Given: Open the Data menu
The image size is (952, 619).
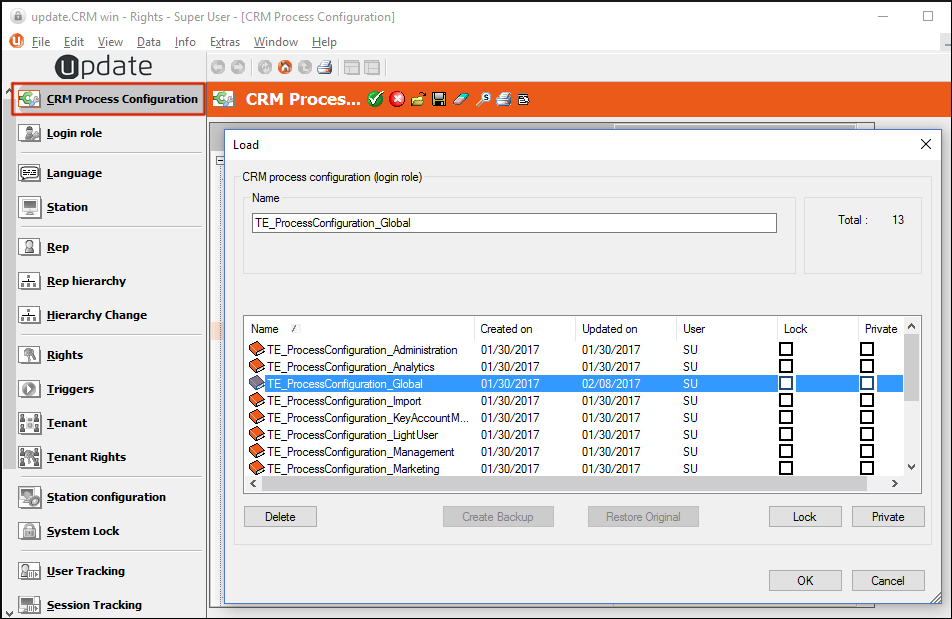Looking at the screenshot, I should 149,42.
